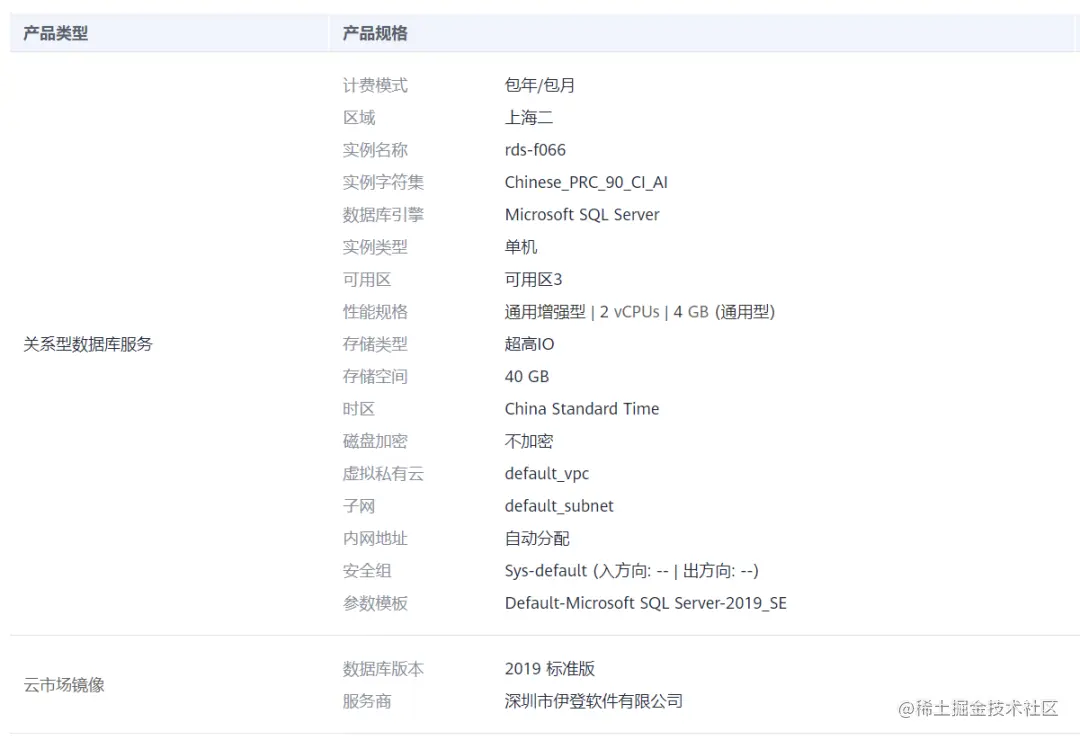Click the 服务商 label
The image size is (1080, 740).
tap(366, 701)
